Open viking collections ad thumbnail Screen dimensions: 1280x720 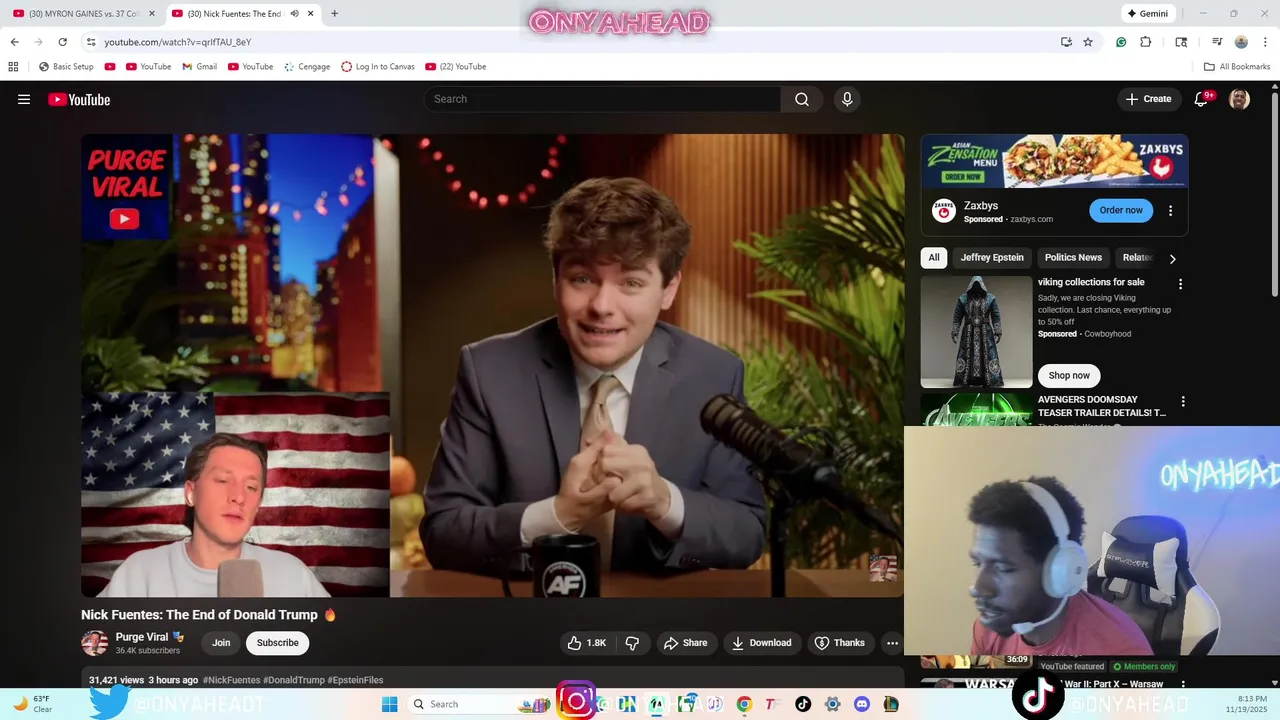coord(976,331)
